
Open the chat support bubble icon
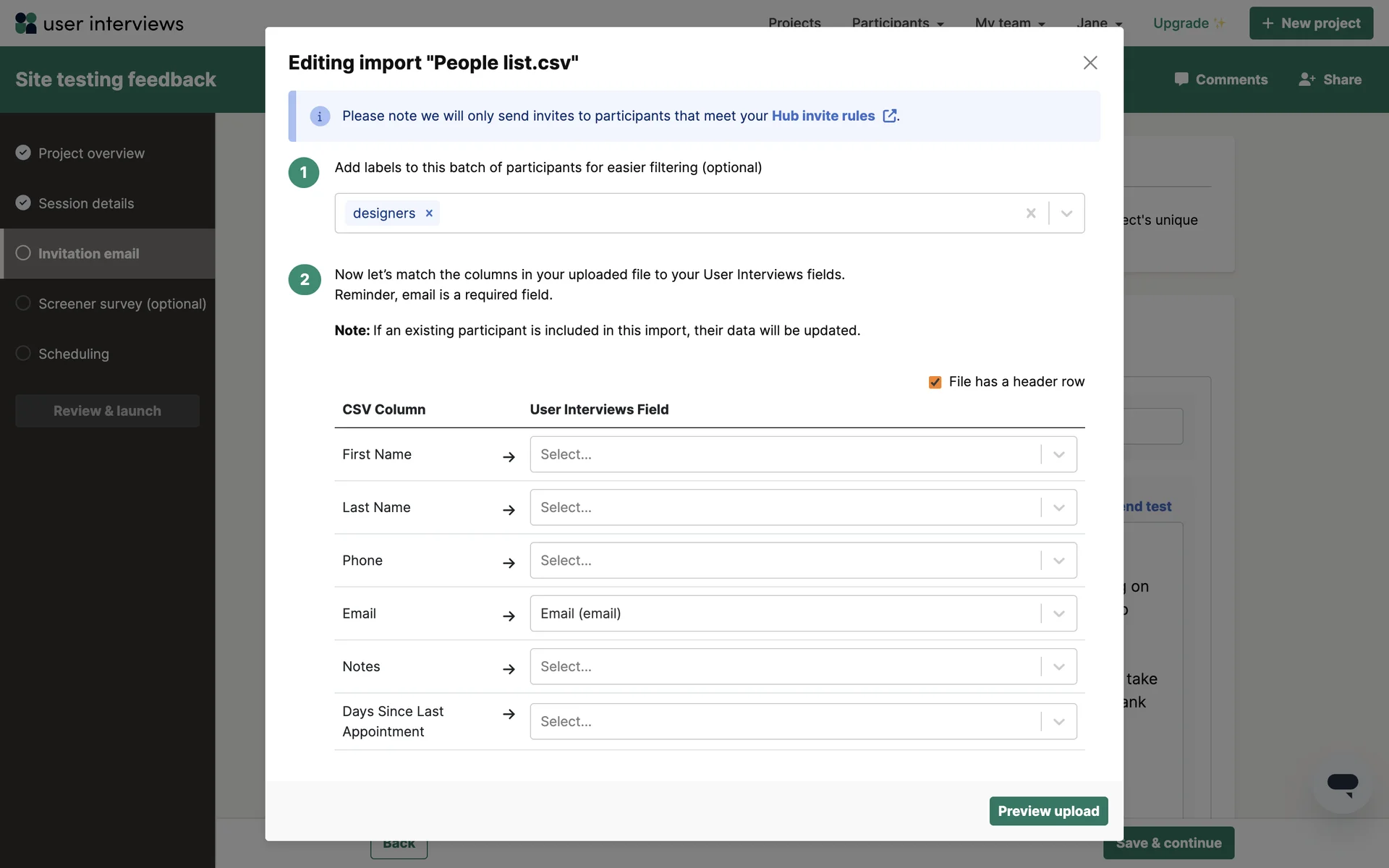coord(1342,784)
